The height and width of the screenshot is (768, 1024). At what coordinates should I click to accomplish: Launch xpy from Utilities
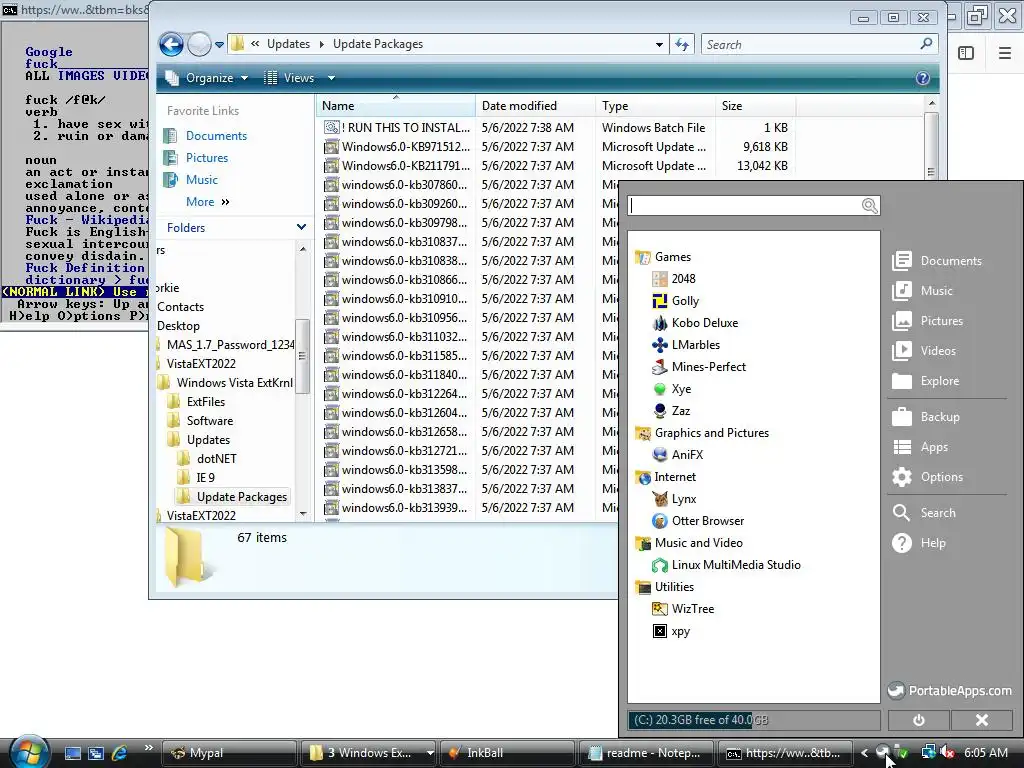click(672, 632)
